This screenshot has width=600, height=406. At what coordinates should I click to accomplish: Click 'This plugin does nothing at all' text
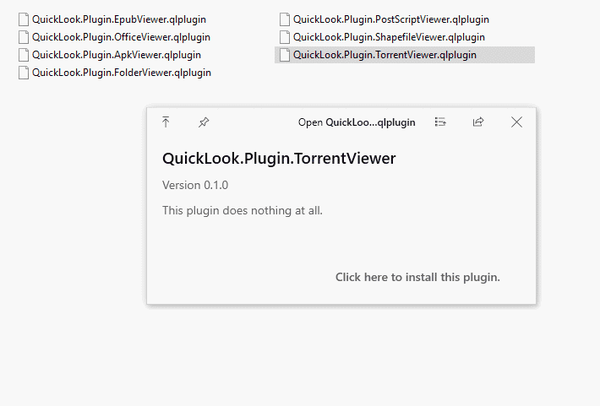tap(242, 210)
